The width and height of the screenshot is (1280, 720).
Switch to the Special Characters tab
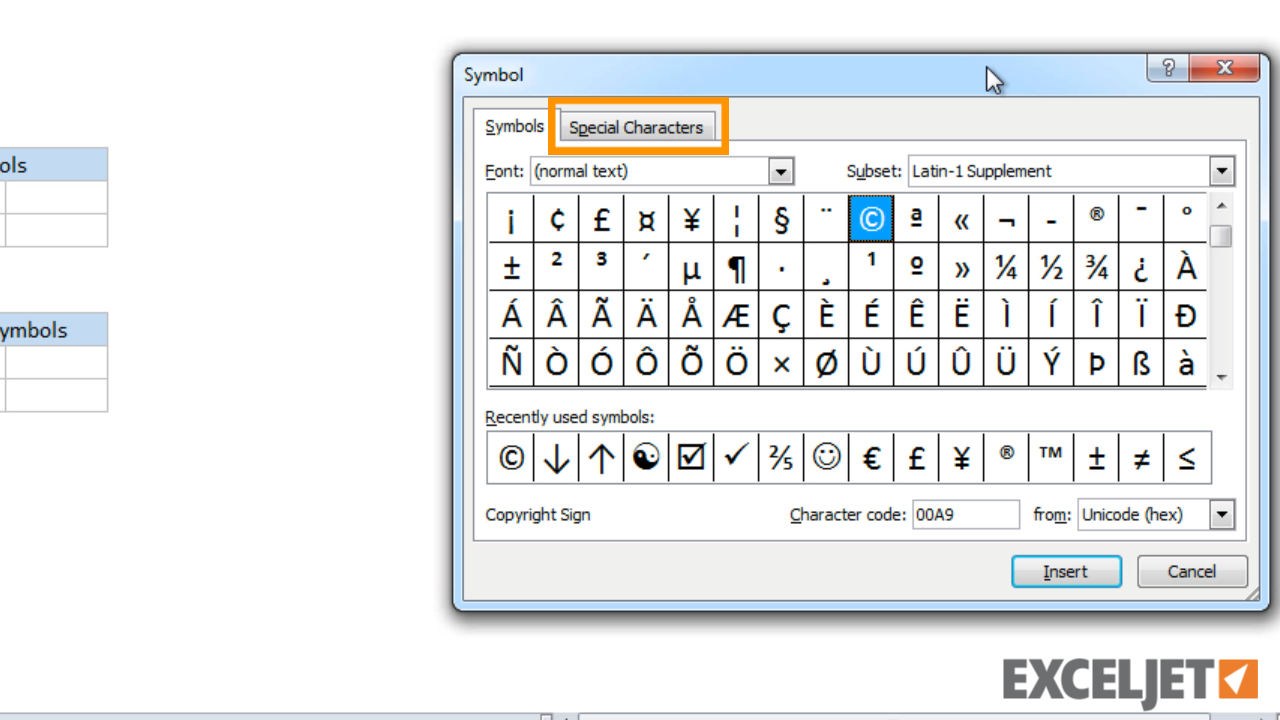(637, 128)
